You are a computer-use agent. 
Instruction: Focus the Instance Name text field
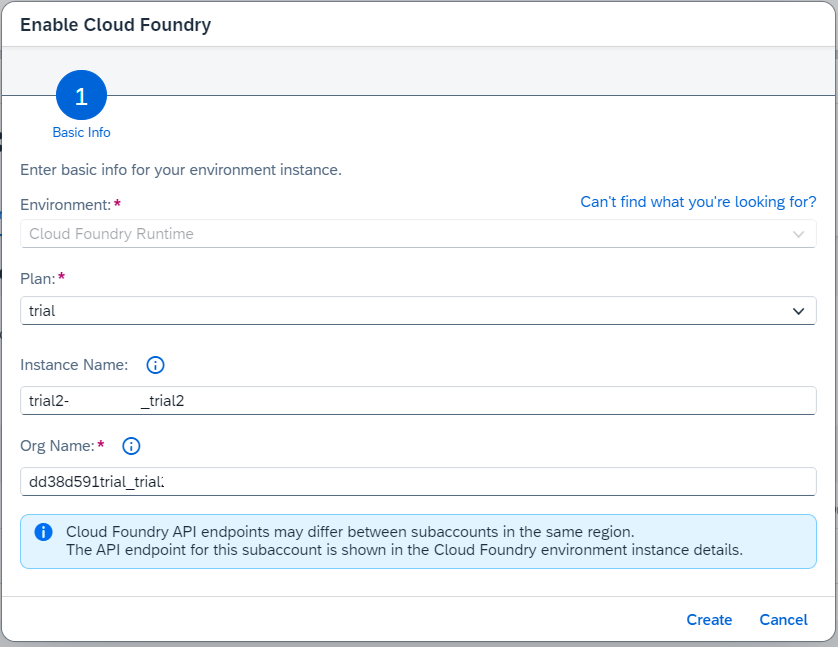418,401
